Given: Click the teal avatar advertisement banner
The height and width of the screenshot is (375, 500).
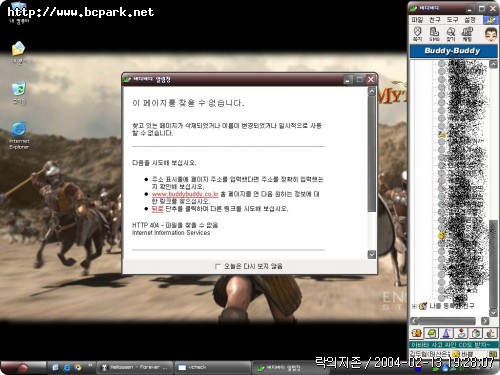Looking at the screenshot, I should click(453, 345).
